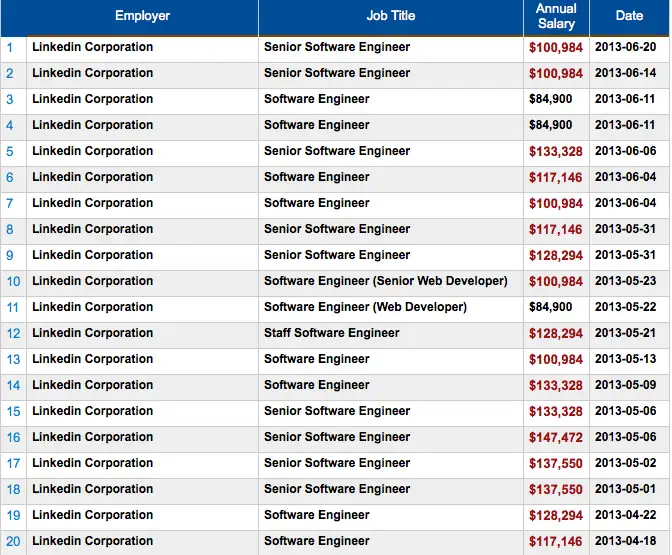Screen dimensions: 672x555
Task: Select Senior Software Engineer title in row 16
Action: pos(337,437)
